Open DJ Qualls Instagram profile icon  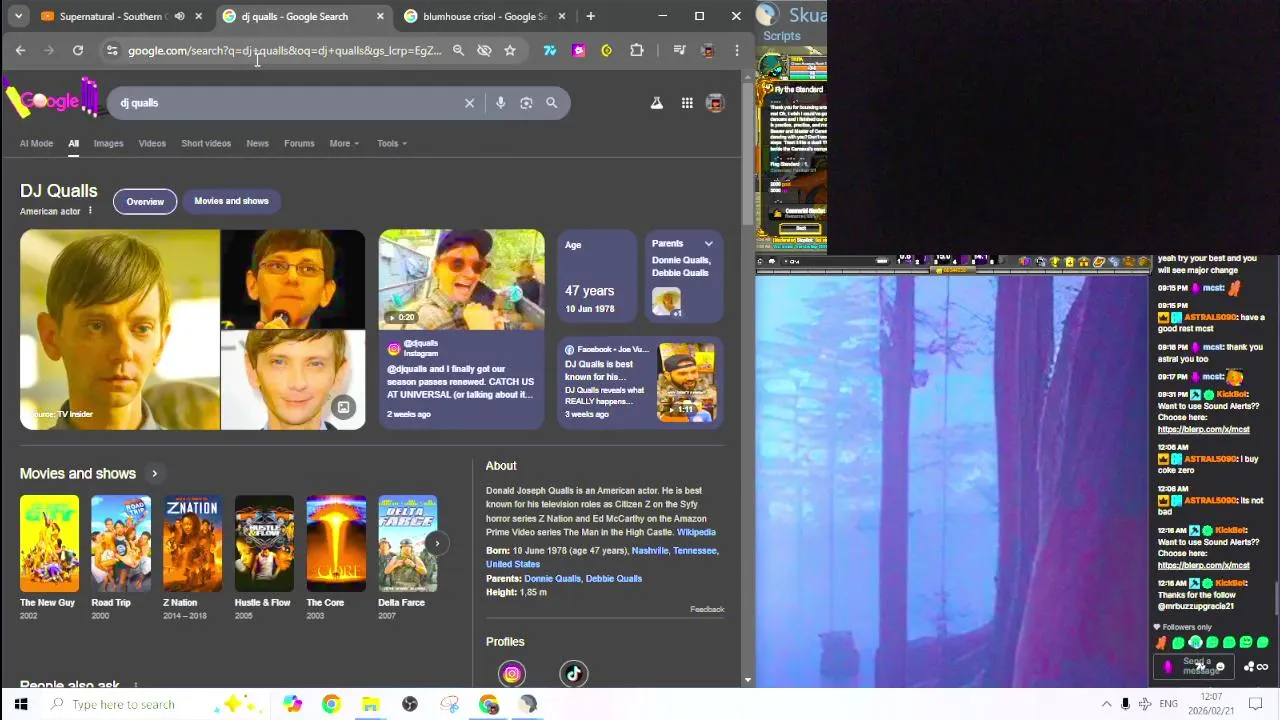click(x=512, y=674)
